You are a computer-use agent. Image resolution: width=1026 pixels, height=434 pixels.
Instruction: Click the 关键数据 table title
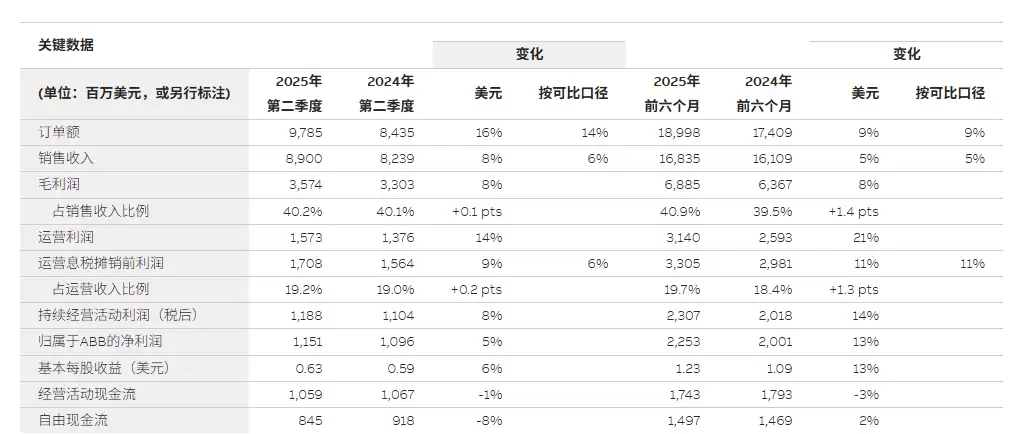(66, 45)
